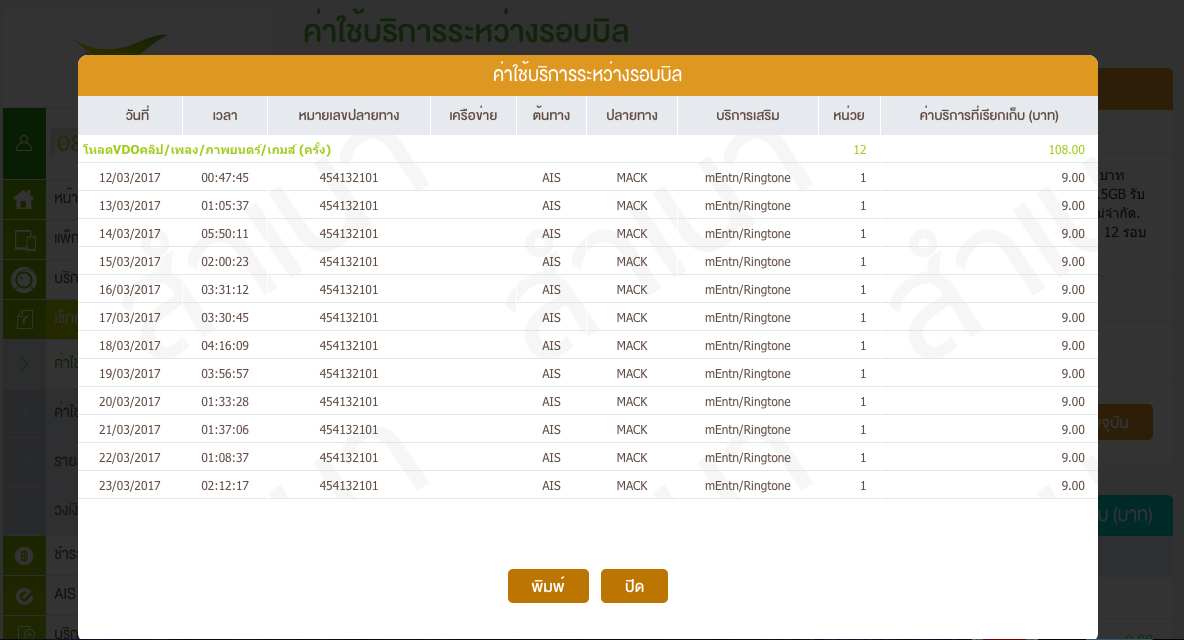Click the time 01:37:06
Viewport: 1184px width, 640px height.
coord(225,429)
